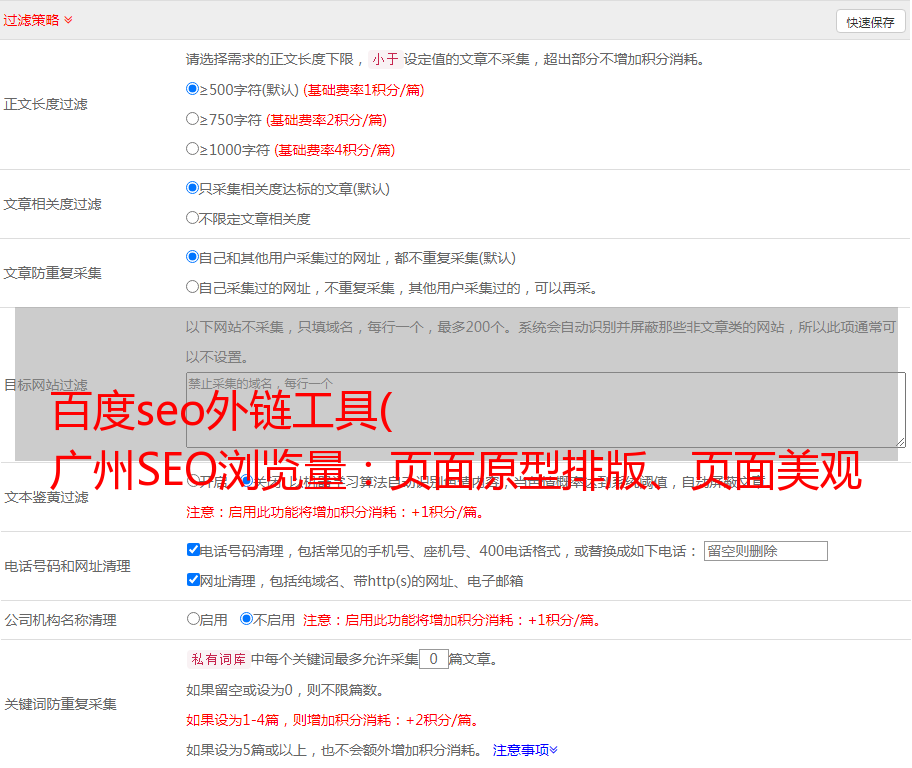Select 关闭 for 文本鉴黄过滤

click(247, 481)
